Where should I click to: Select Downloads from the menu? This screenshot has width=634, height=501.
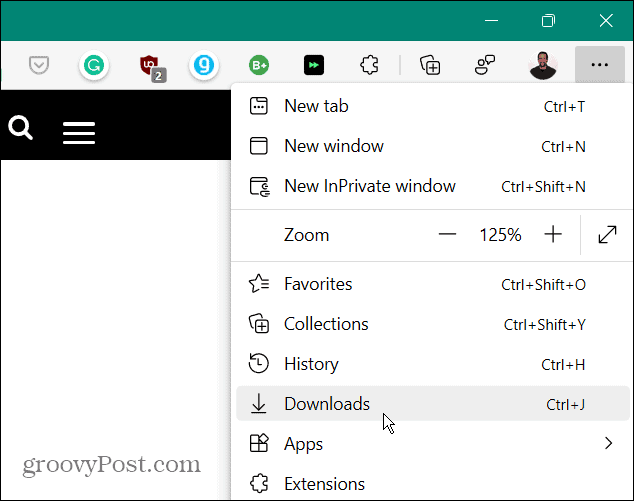tap(326, 404)
